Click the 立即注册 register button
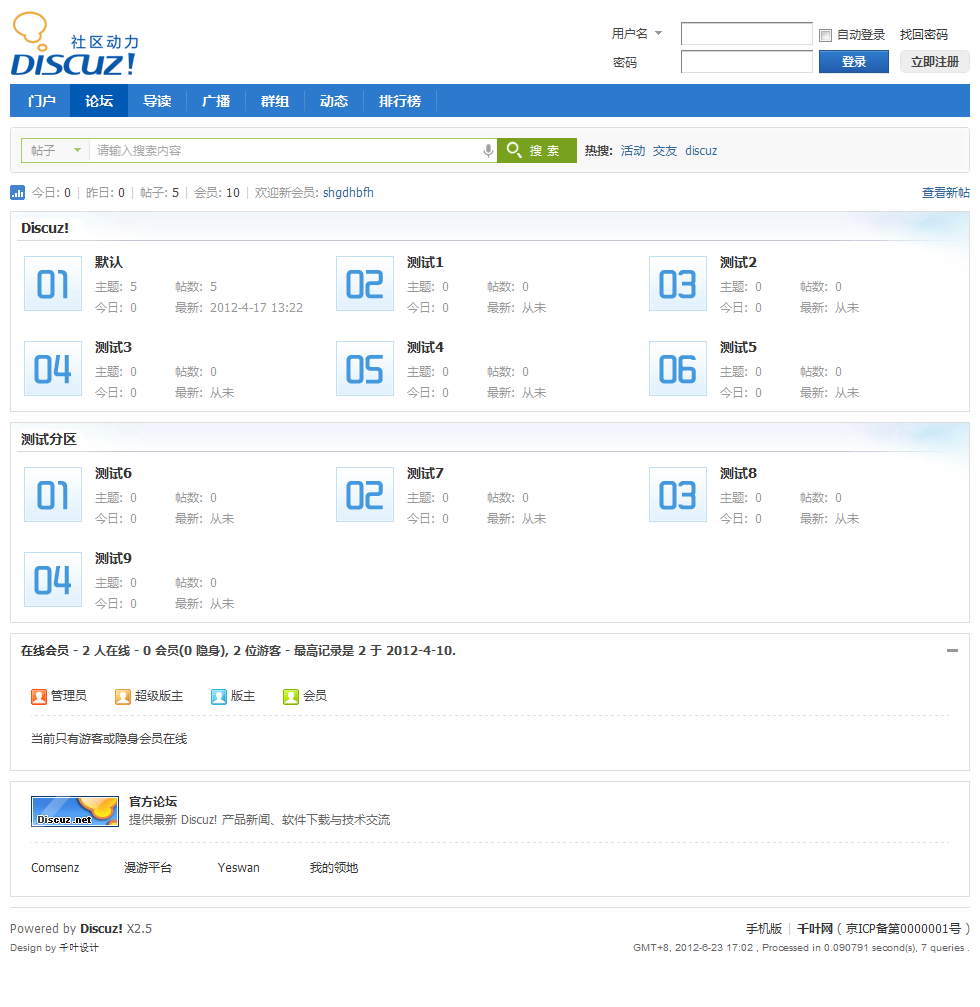 click(934, 62)
